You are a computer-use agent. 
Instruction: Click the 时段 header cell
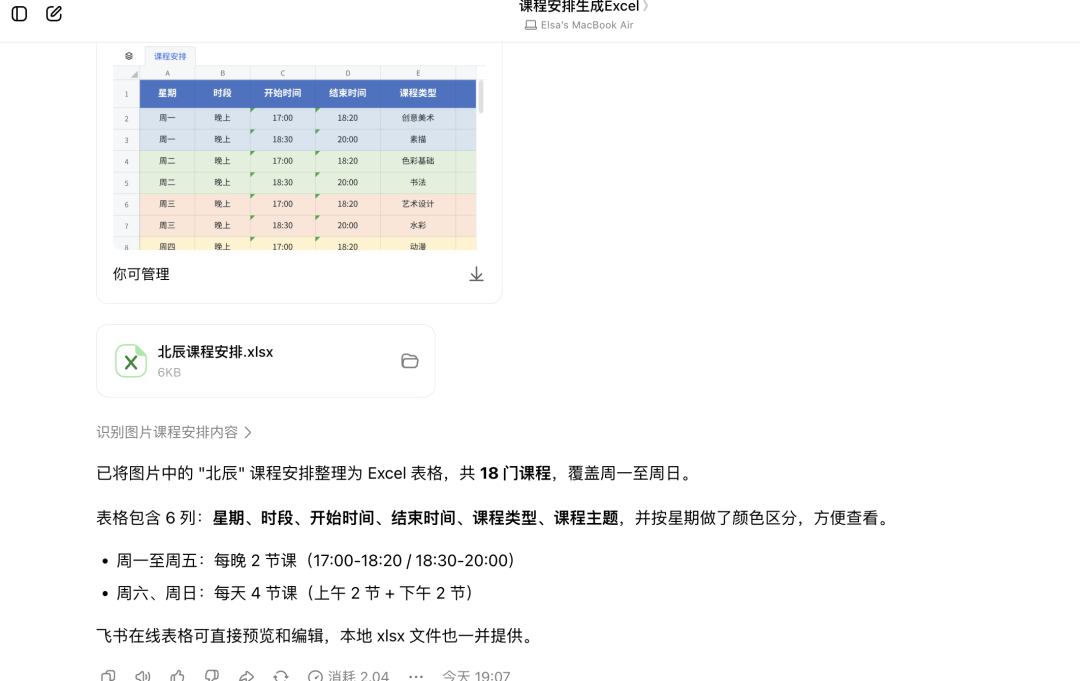click(222, 93)
